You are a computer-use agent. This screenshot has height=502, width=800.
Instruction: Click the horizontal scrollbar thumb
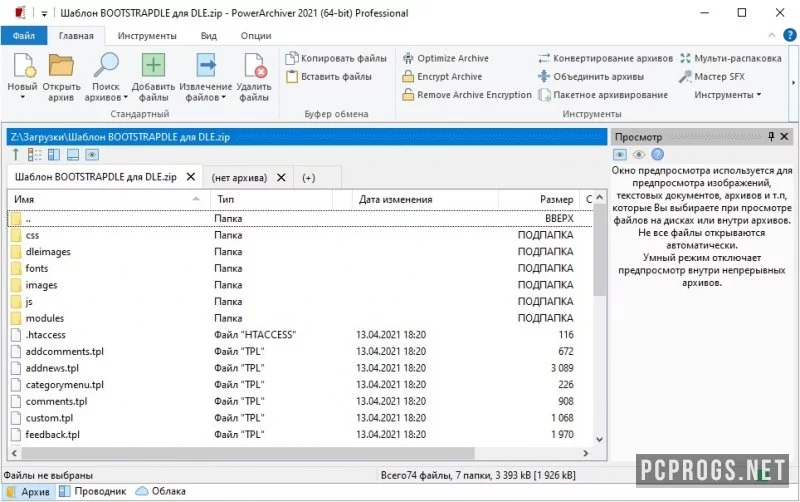click(x=248, y=453)
